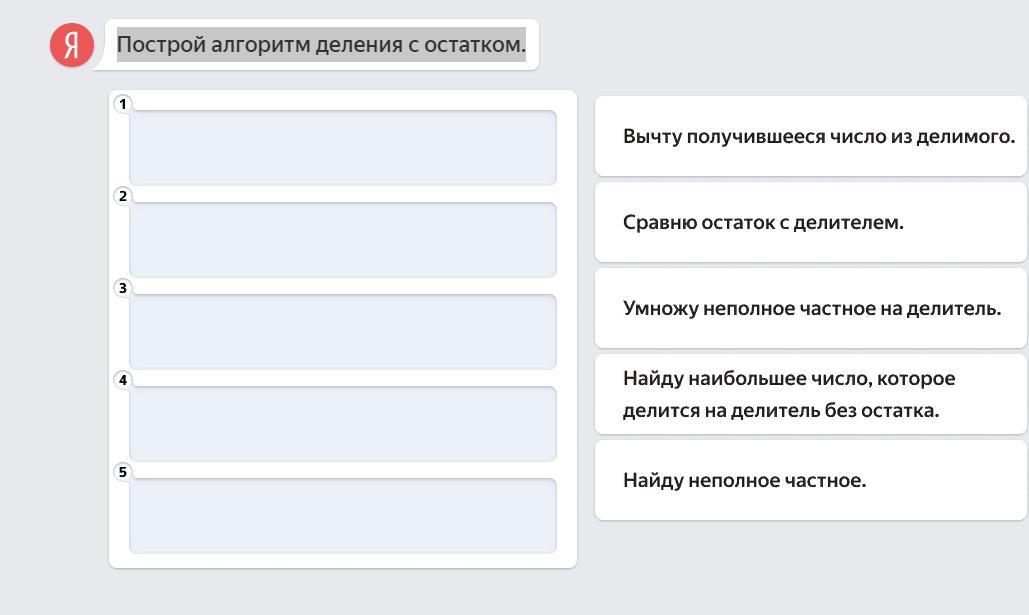Click the question speech bubble beside the avatar
1029x615 pixels.
click(532, 58)
